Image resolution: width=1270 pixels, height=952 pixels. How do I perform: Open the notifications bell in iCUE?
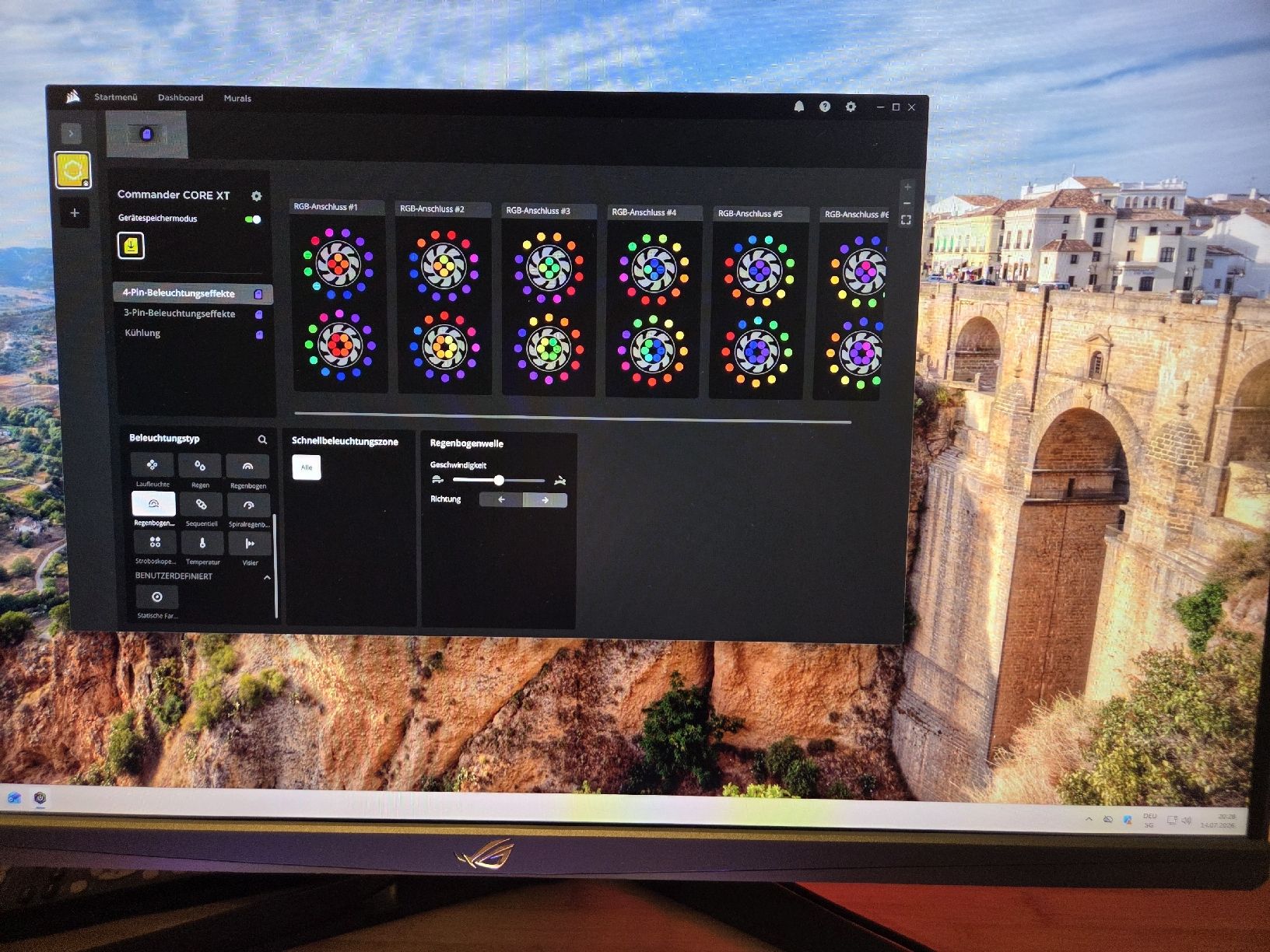798,107
